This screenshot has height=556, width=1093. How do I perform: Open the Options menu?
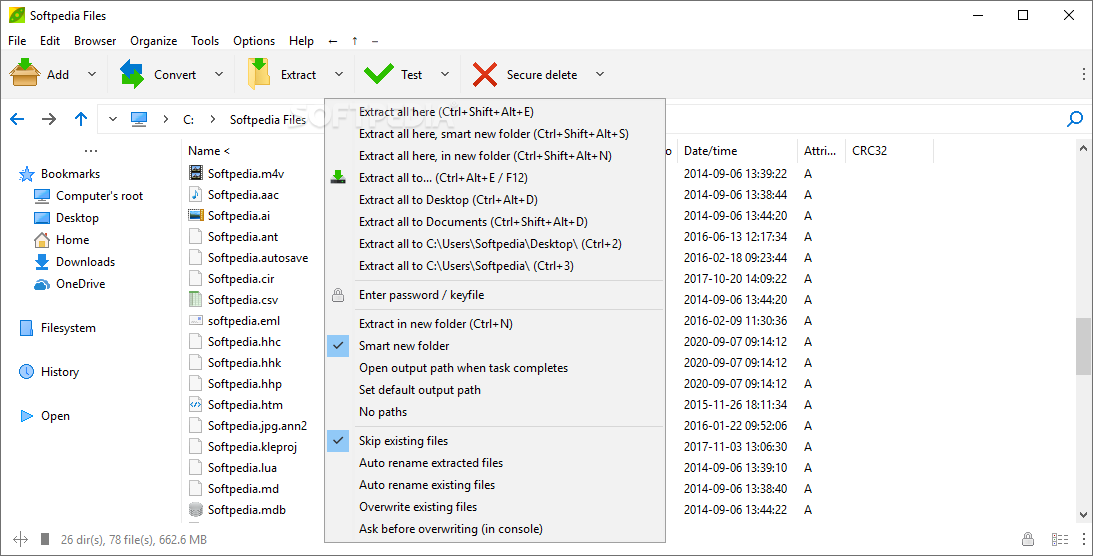click(x=254, y=40)
